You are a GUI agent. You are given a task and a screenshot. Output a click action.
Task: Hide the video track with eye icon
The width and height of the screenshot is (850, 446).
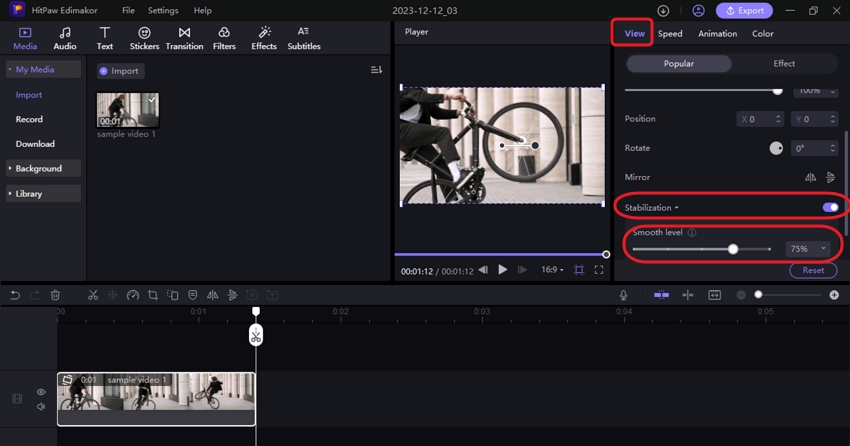click(x=41, y=392)
